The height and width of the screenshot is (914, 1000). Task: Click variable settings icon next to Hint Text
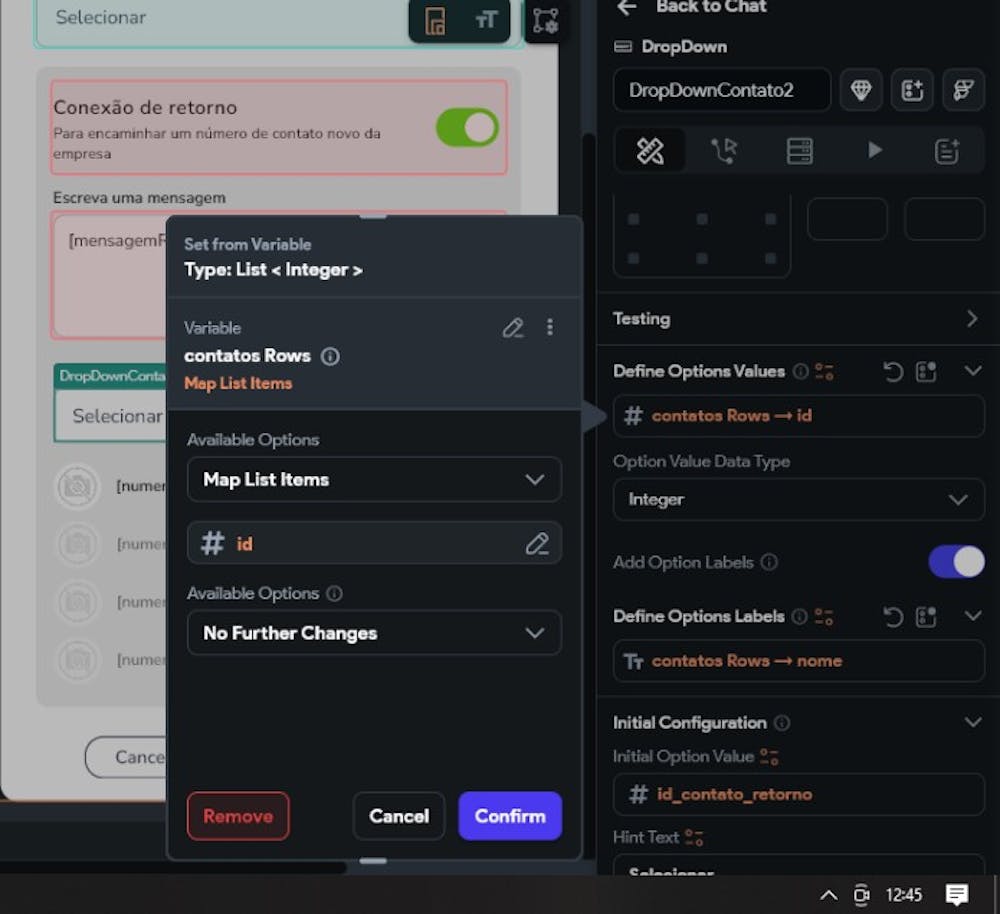coord(694,837)
